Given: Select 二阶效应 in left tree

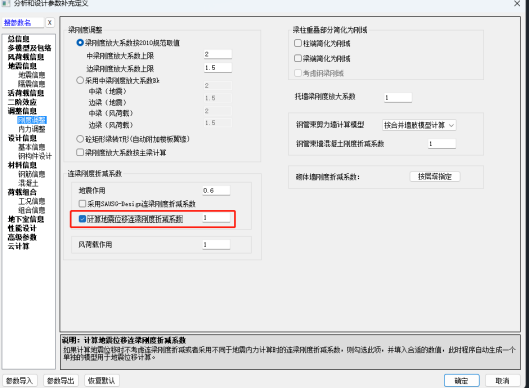Looking at the screenshot, I should [x=22, y=102].
